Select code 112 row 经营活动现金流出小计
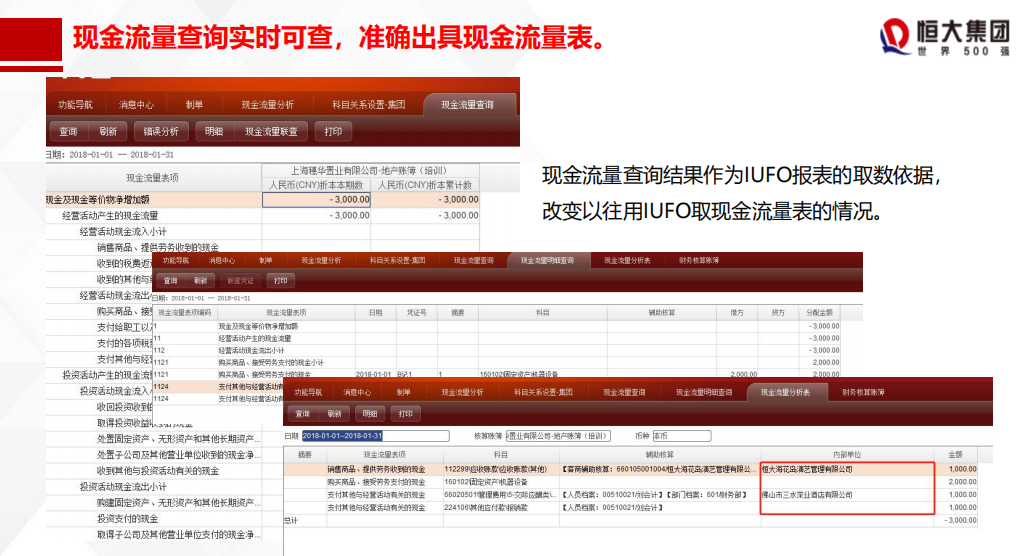This screenshot has height=556, width=1021. (497, 350)
